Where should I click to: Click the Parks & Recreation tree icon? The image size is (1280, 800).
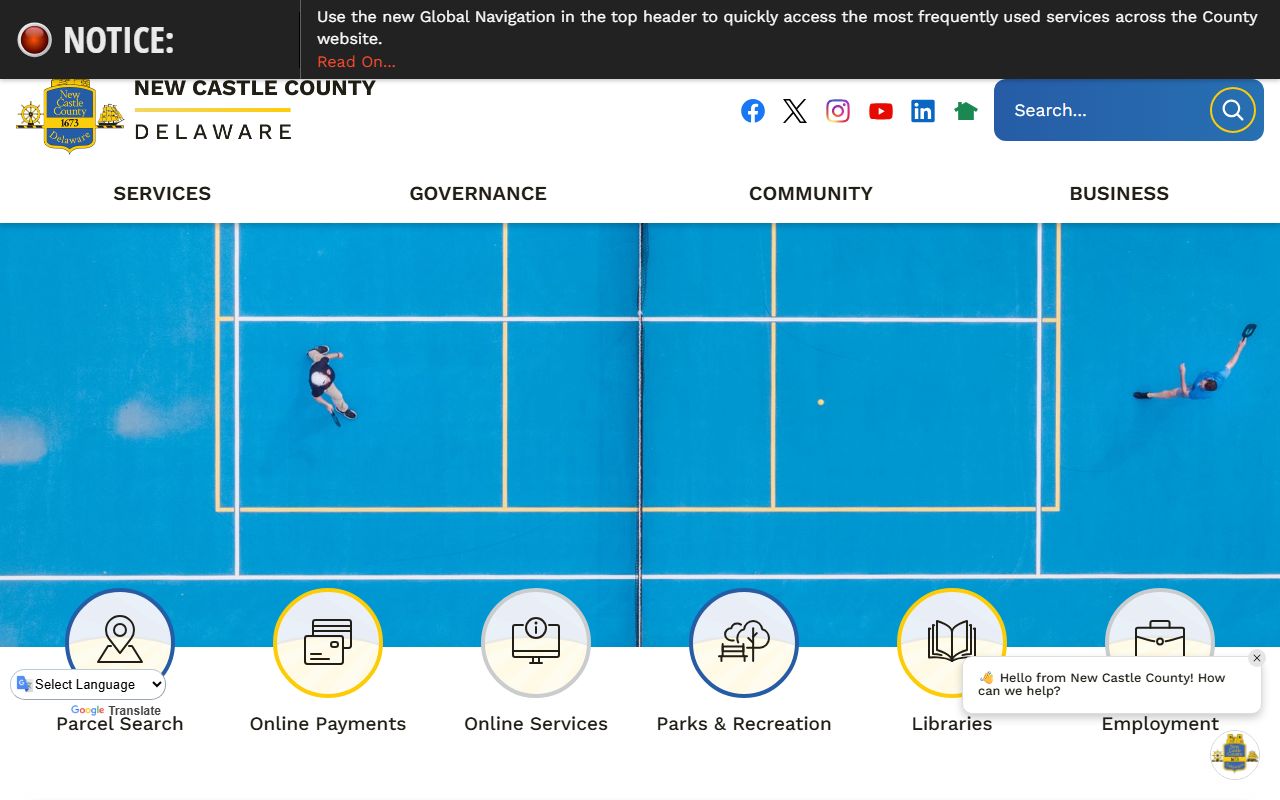pyautogui.click(x=744, y=643)
